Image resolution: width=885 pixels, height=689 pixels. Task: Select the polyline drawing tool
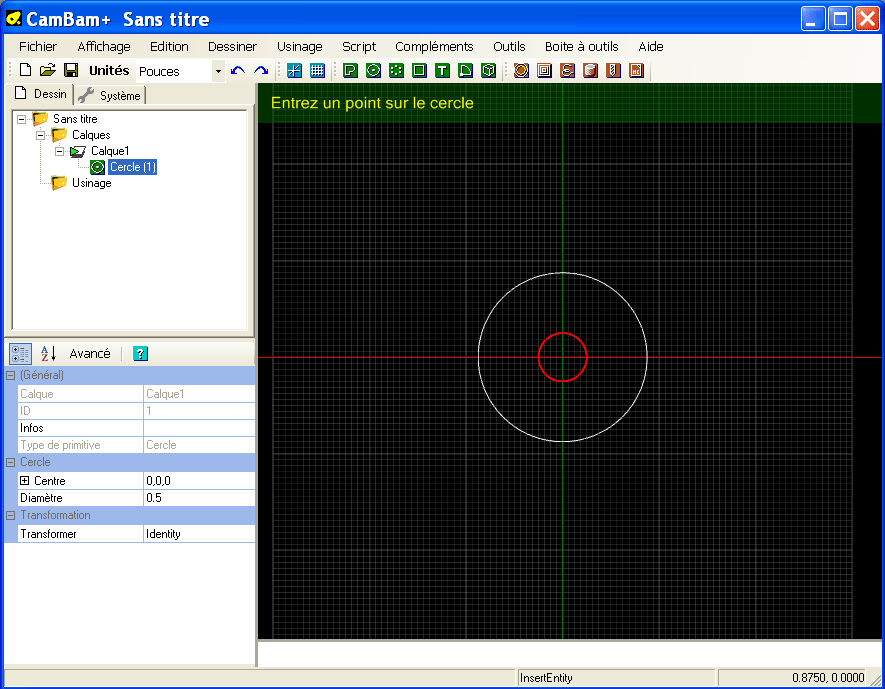click(x=351, y=71)
